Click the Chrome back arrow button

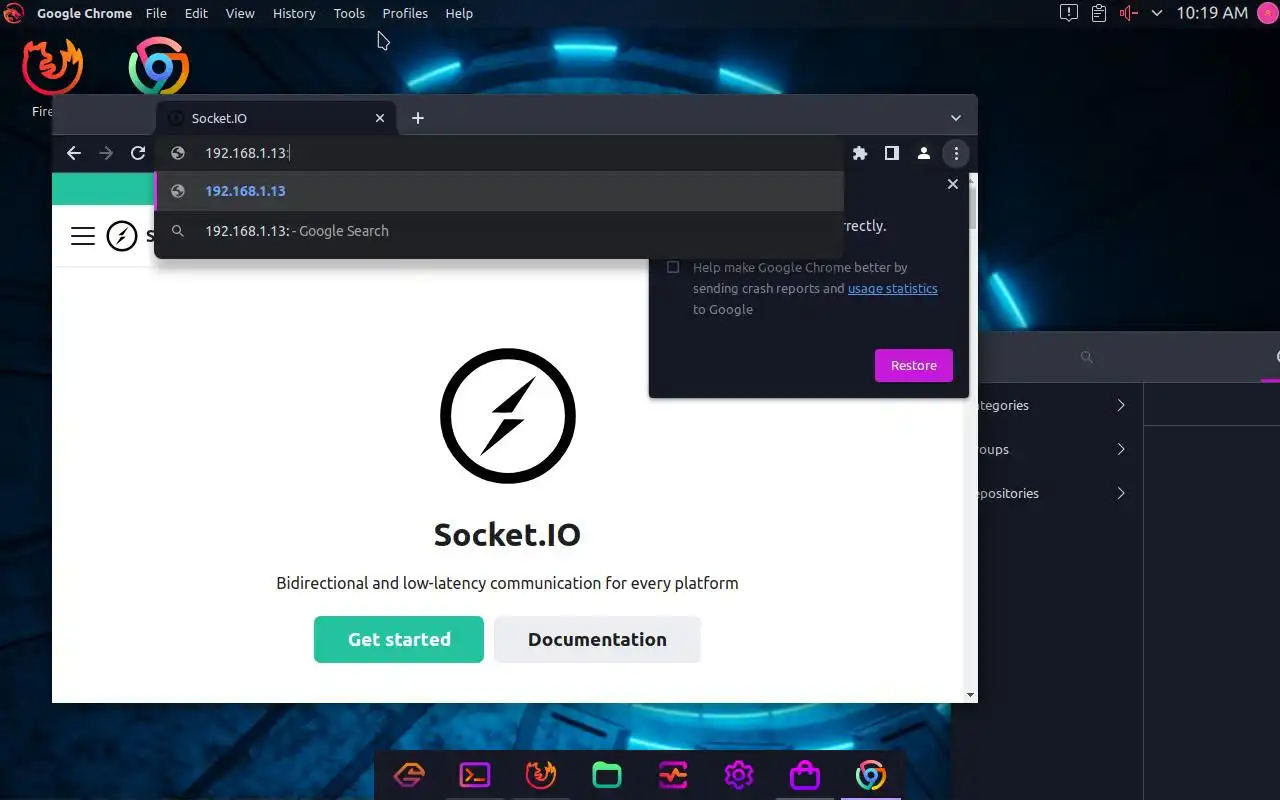point(73,153)
